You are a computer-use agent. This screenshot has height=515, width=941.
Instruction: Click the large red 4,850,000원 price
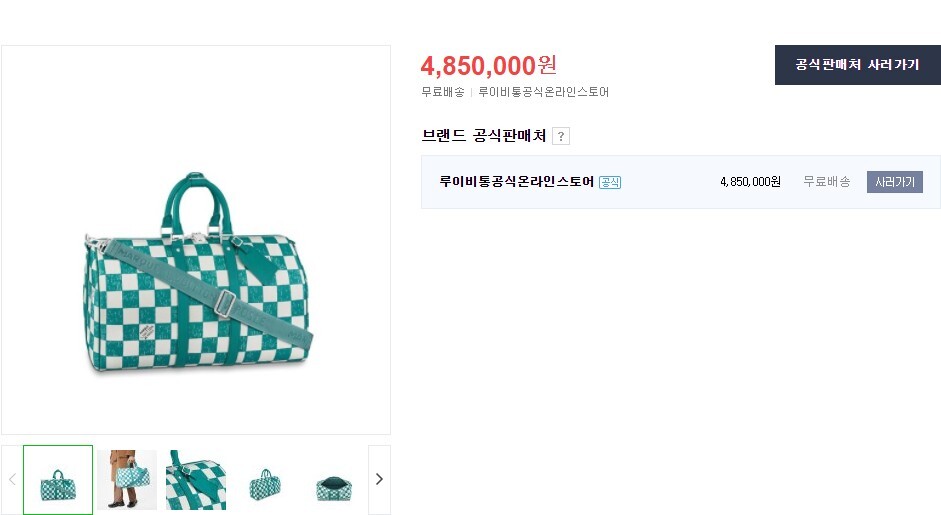coord(488,66)
